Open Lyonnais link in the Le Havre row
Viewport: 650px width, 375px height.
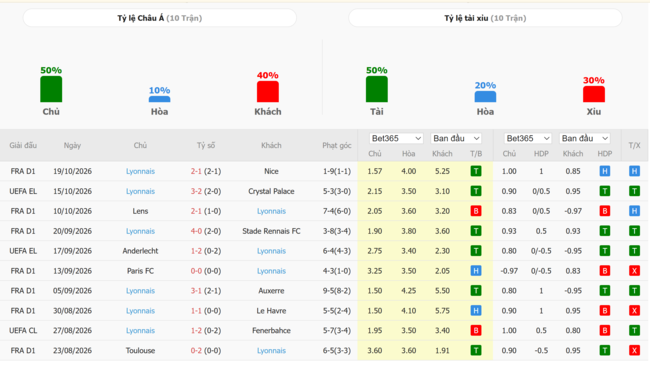[x=140, y=310]
